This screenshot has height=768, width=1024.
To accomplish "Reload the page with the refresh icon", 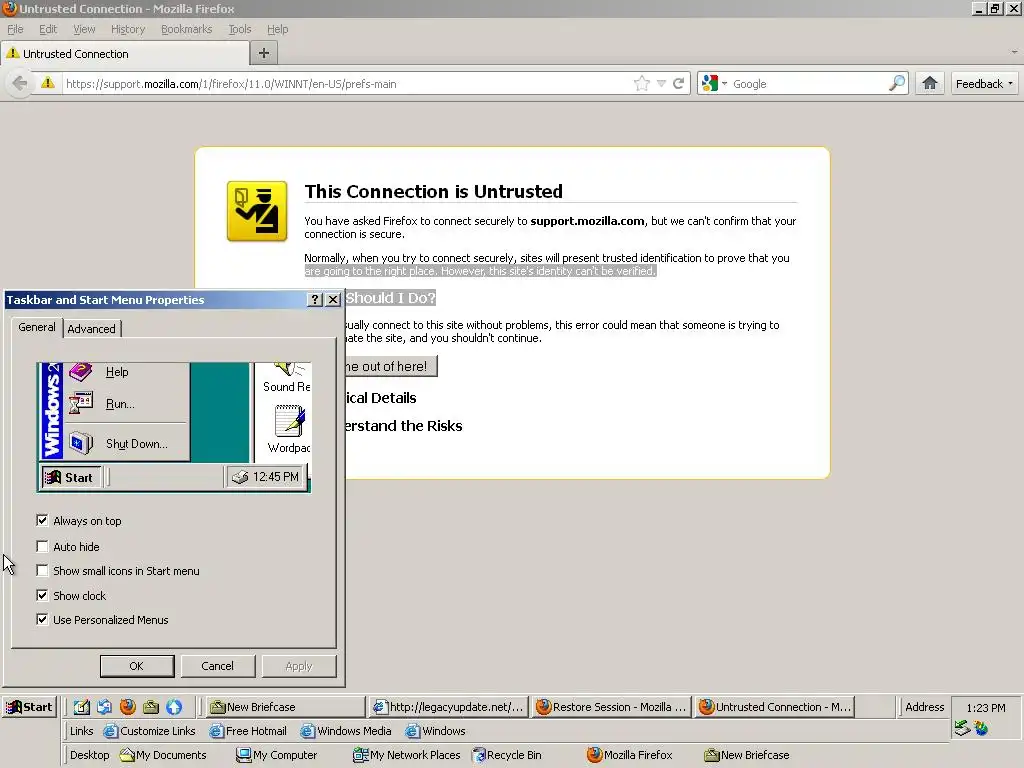I will tap(679, 84).
